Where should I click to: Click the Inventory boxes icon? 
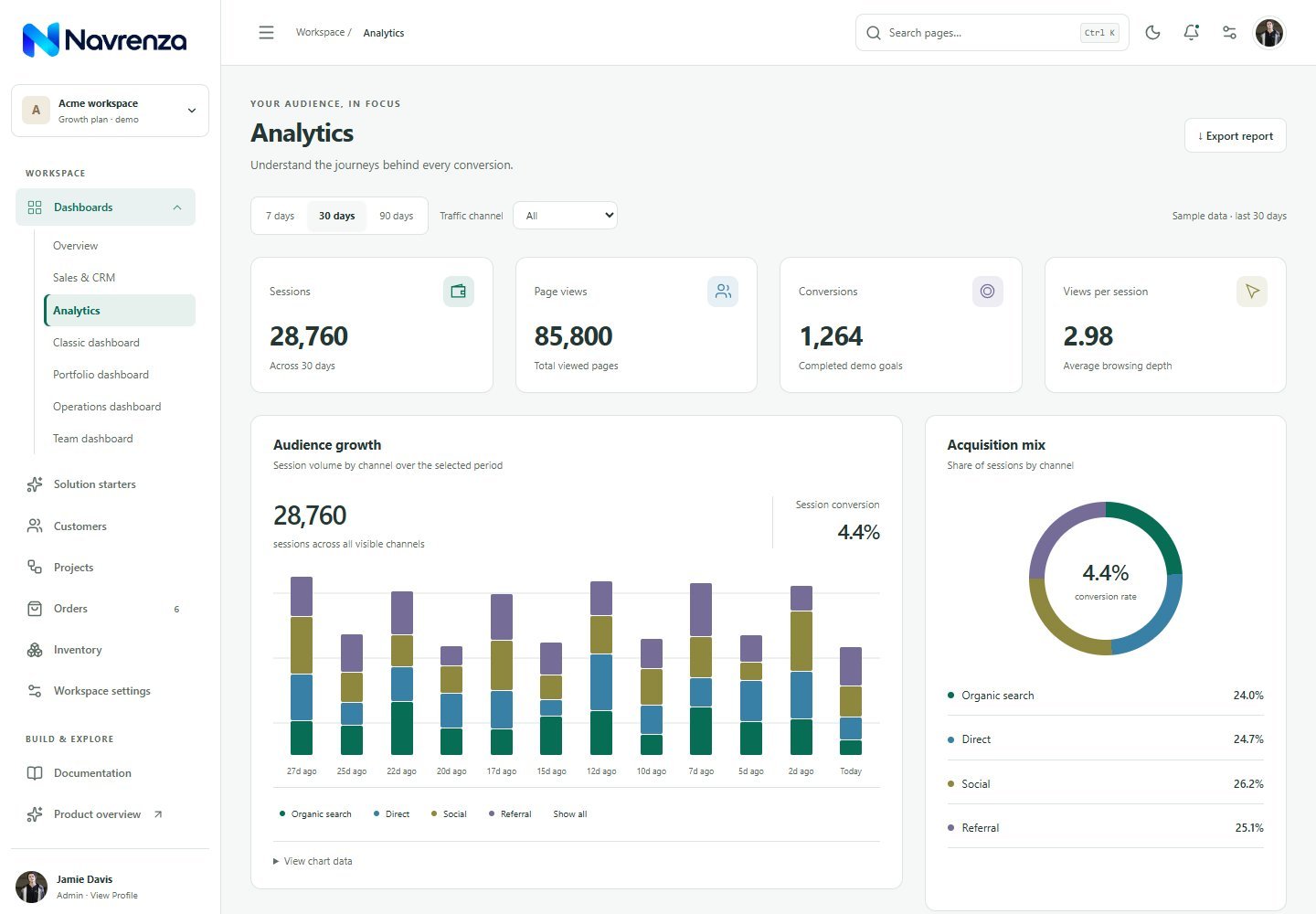click(35, 650)
